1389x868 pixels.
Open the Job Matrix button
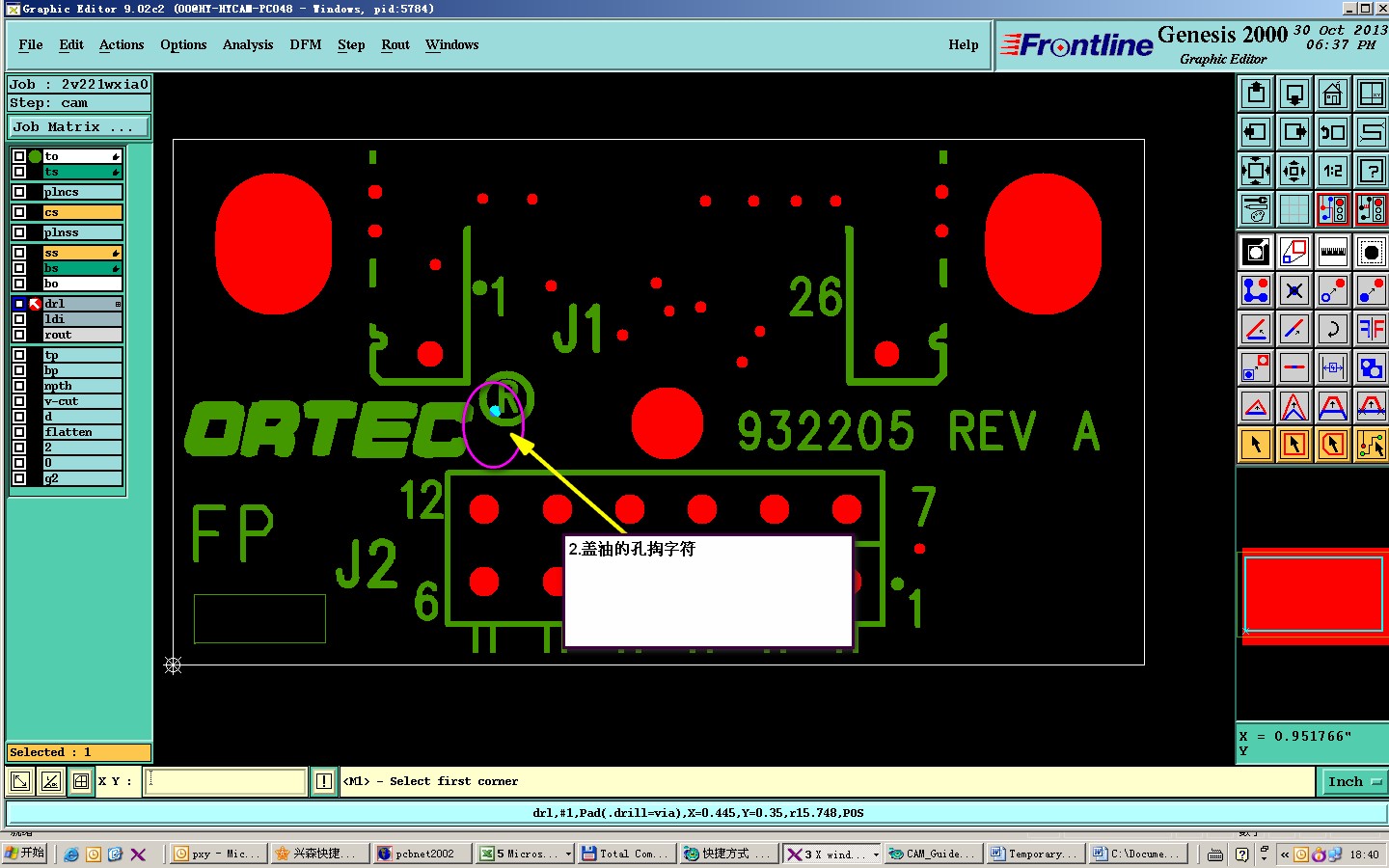click(x=80, y=127)
